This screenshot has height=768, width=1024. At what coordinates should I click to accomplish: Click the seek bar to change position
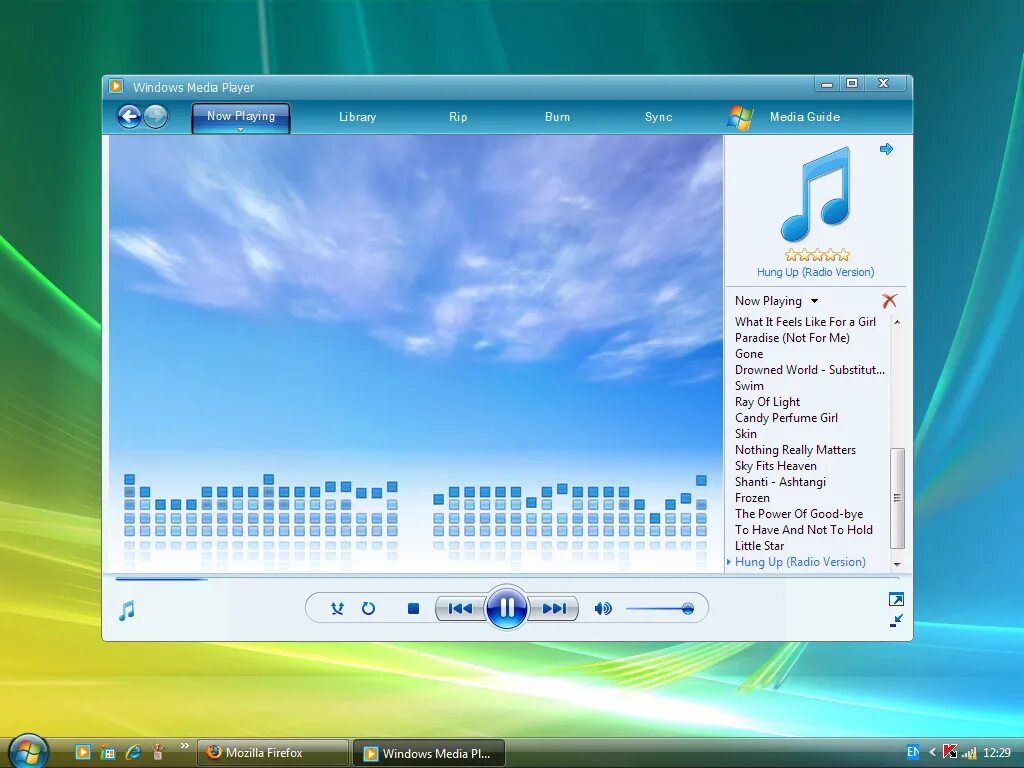(507, 579)
